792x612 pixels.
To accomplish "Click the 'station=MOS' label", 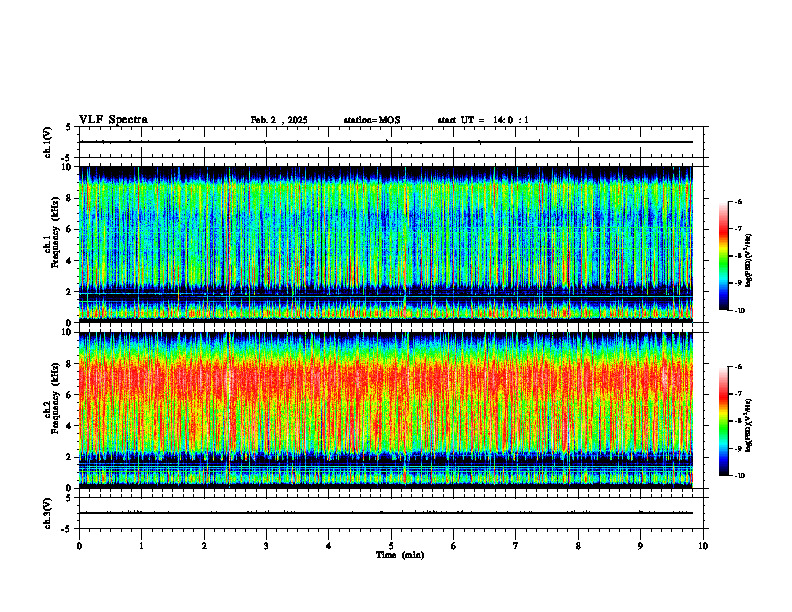I will click(x=372, y=120).
